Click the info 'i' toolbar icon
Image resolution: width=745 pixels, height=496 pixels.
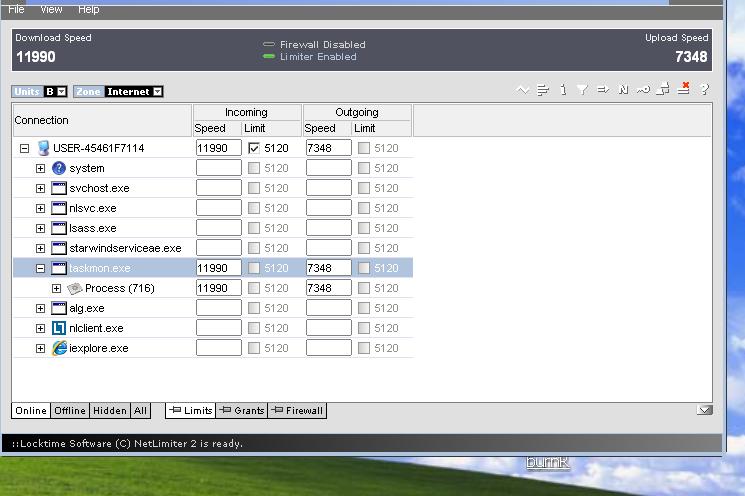click(x=563, y=90)
